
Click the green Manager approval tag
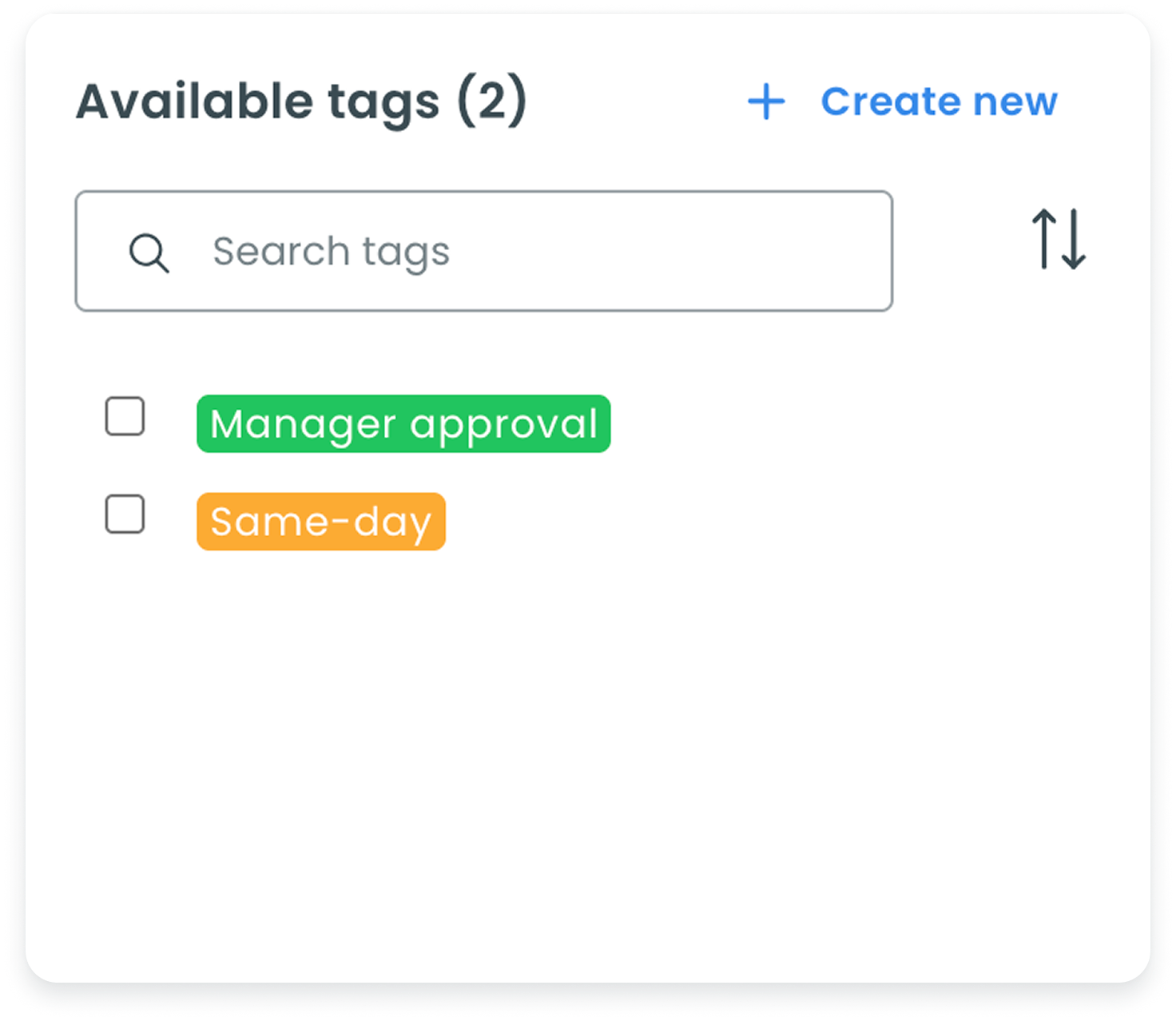403,423
